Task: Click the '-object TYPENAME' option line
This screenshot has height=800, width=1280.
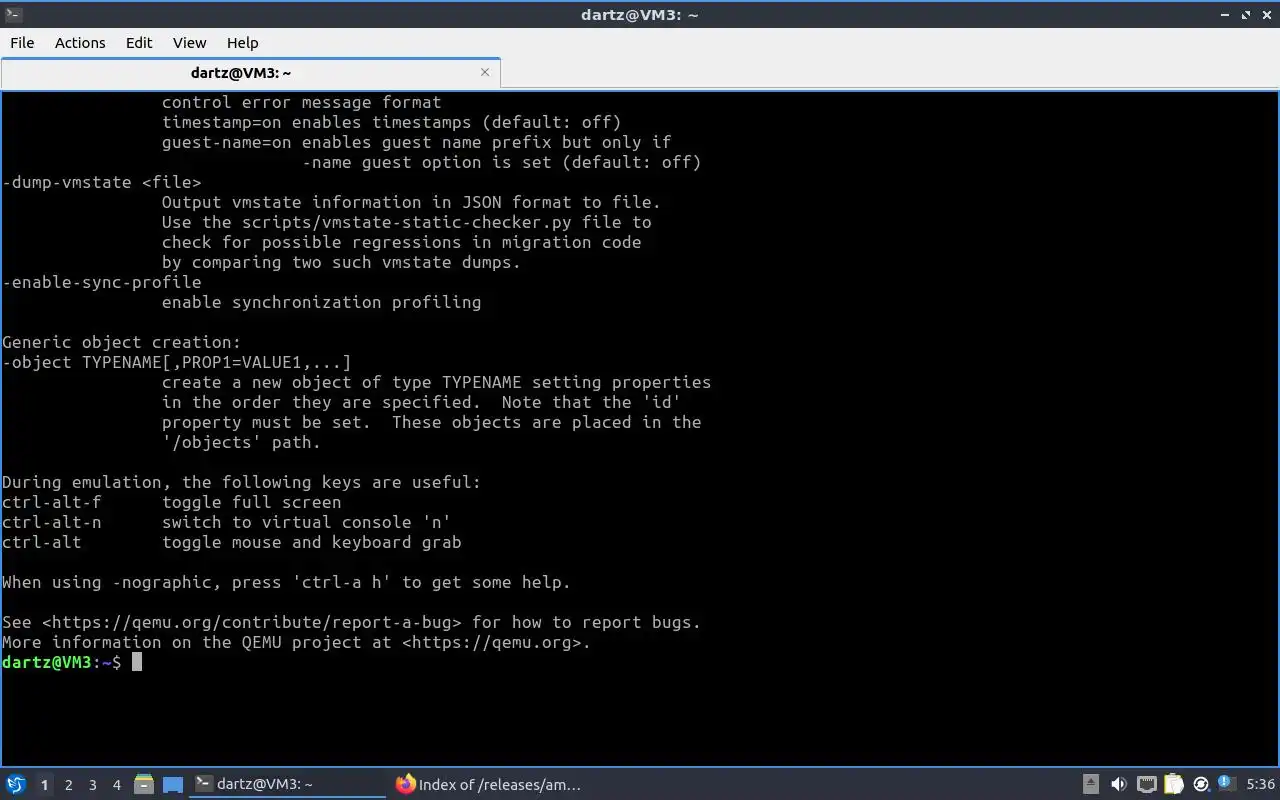Action: point(177,362)
